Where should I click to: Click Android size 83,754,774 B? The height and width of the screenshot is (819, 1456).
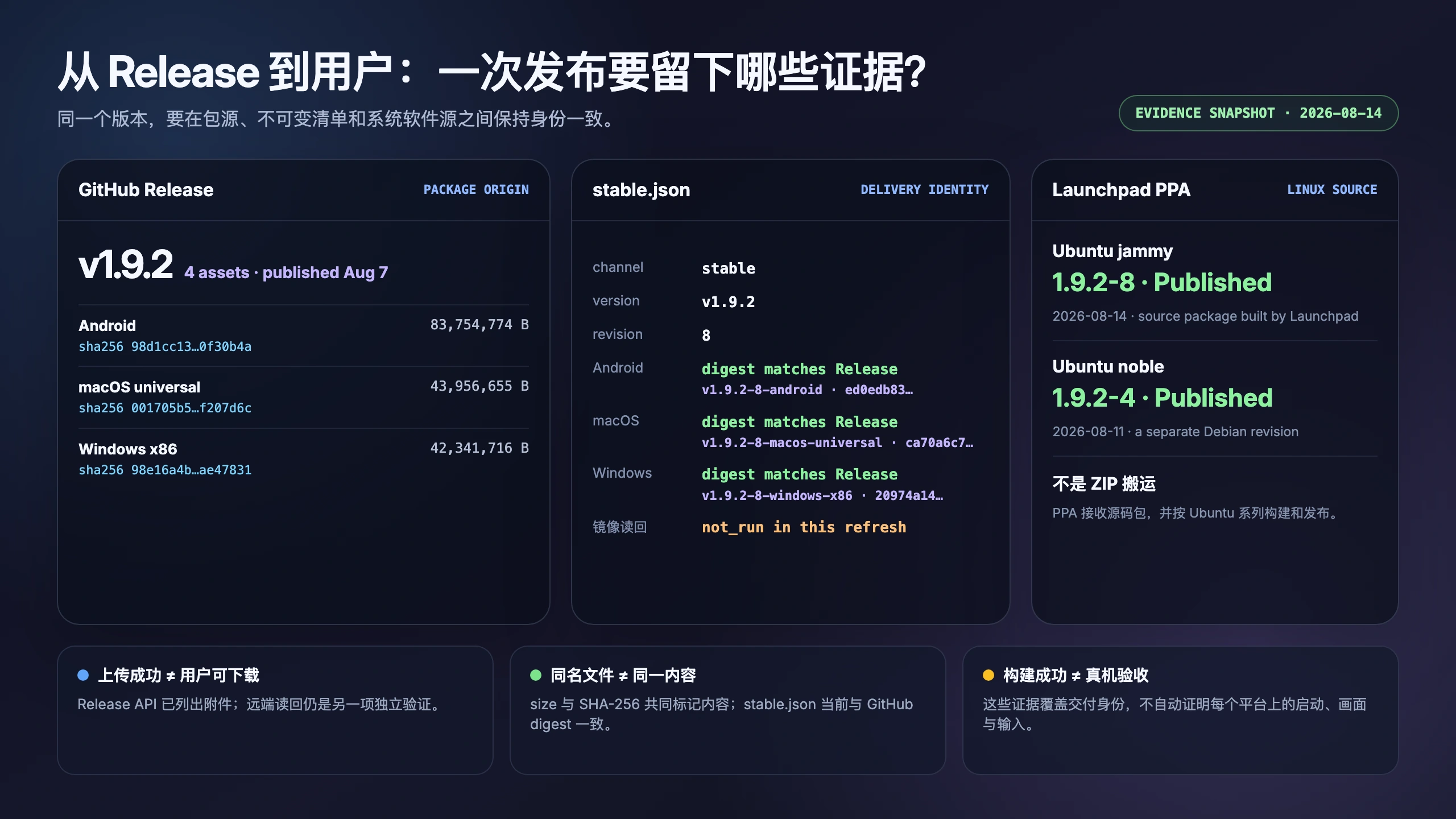479,324
